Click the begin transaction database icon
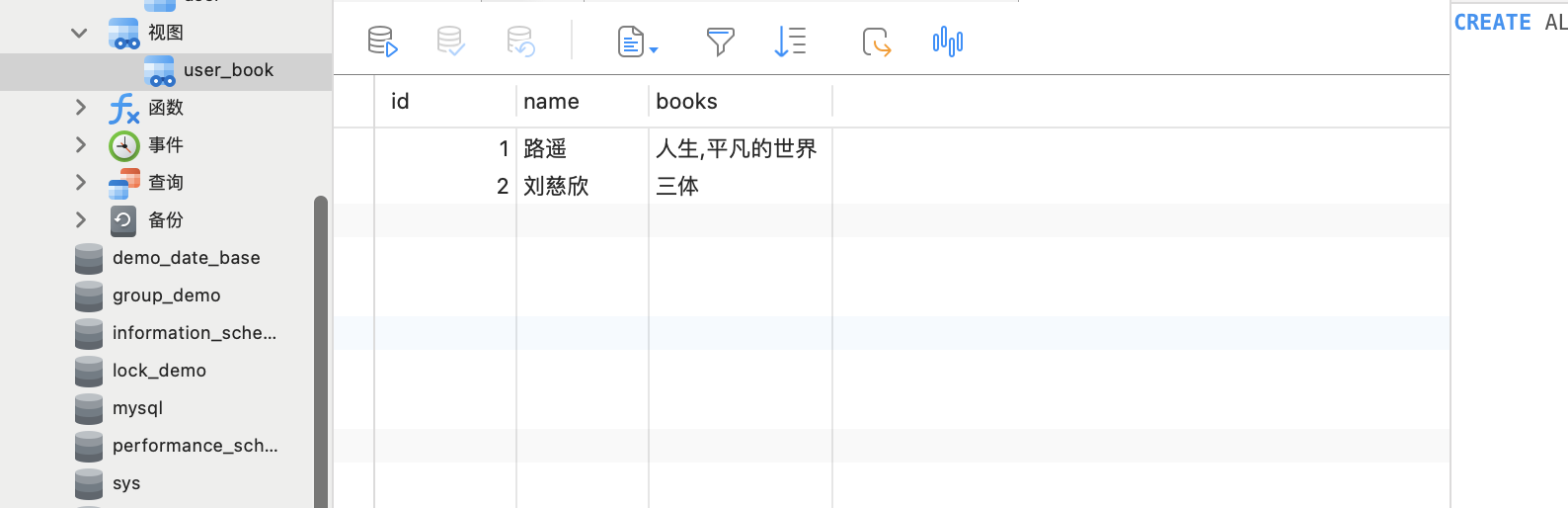 pyautogui.click(x=382, y=42)
